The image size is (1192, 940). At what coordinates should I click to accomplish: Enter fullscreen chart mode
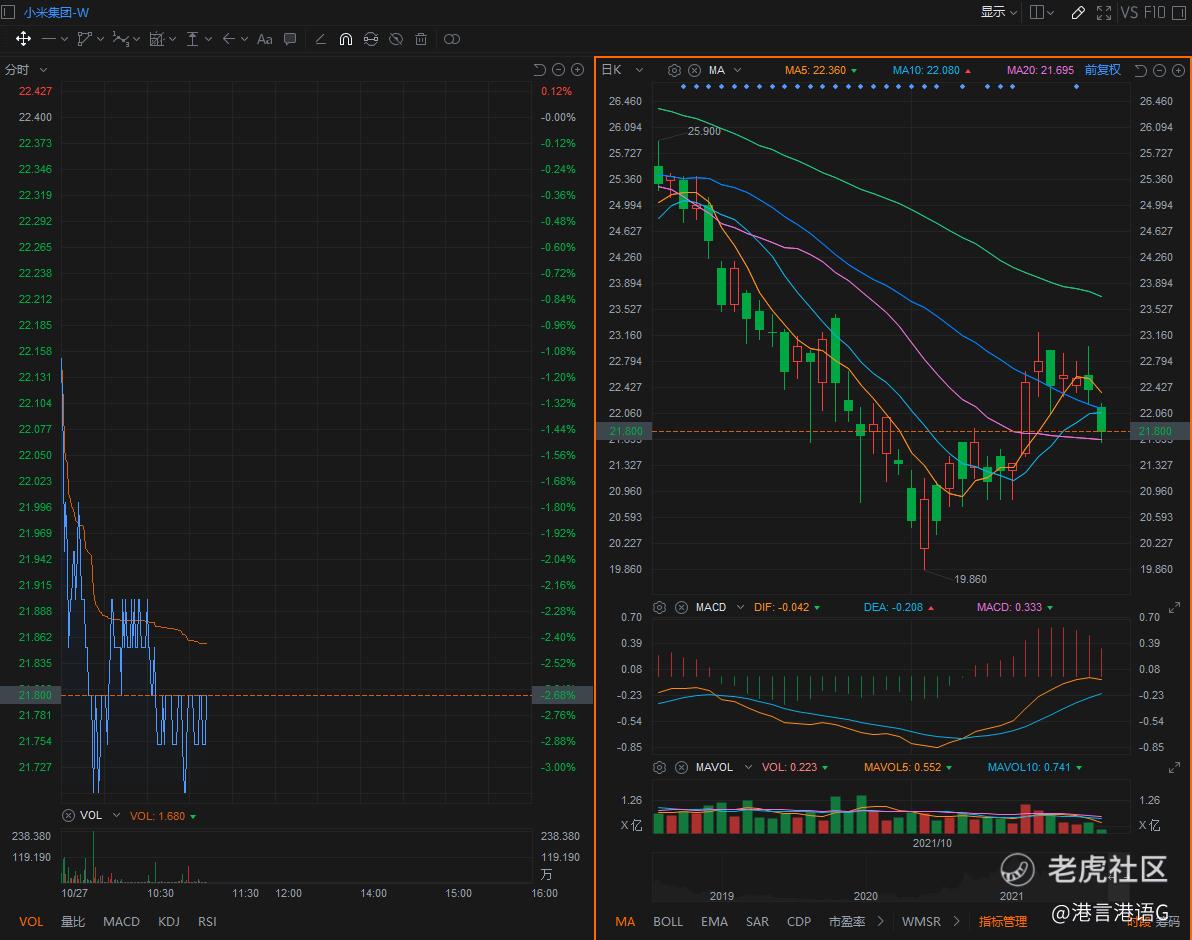(x=1104, y=12)
